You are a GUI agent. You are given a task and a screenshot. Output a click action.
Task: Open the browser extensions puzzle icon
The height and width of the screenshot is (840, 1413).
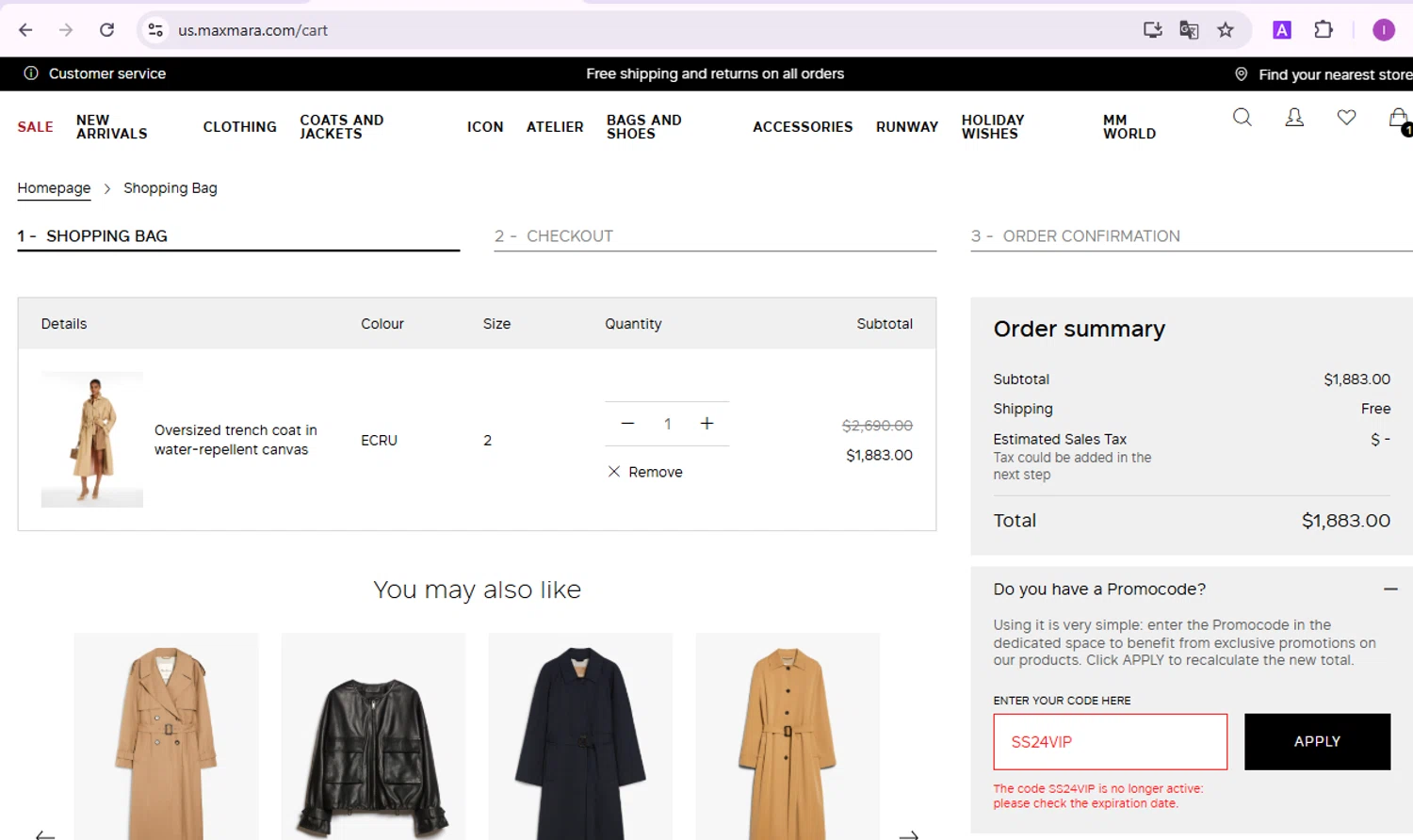click(x=1324, y=30)
